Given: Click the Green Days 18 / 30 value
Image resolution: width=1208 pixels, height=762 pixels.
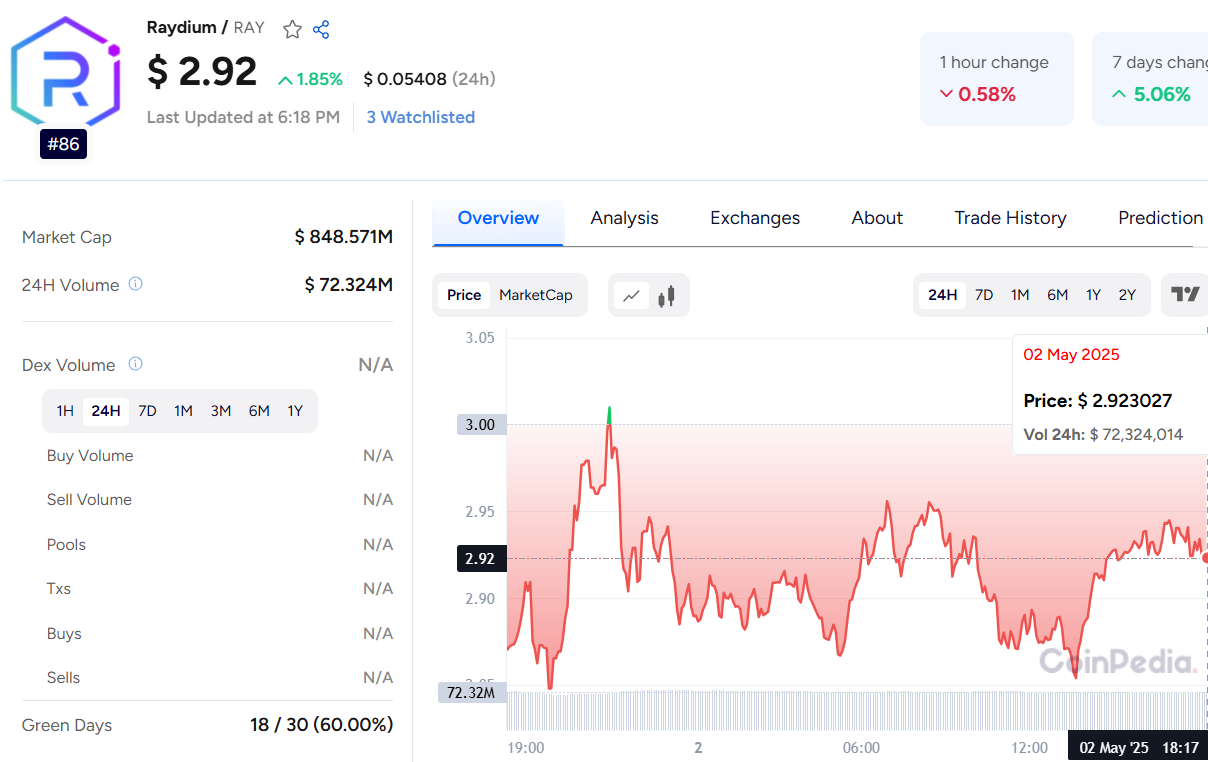Looking at the screenshot, I should tap(321, 725).
